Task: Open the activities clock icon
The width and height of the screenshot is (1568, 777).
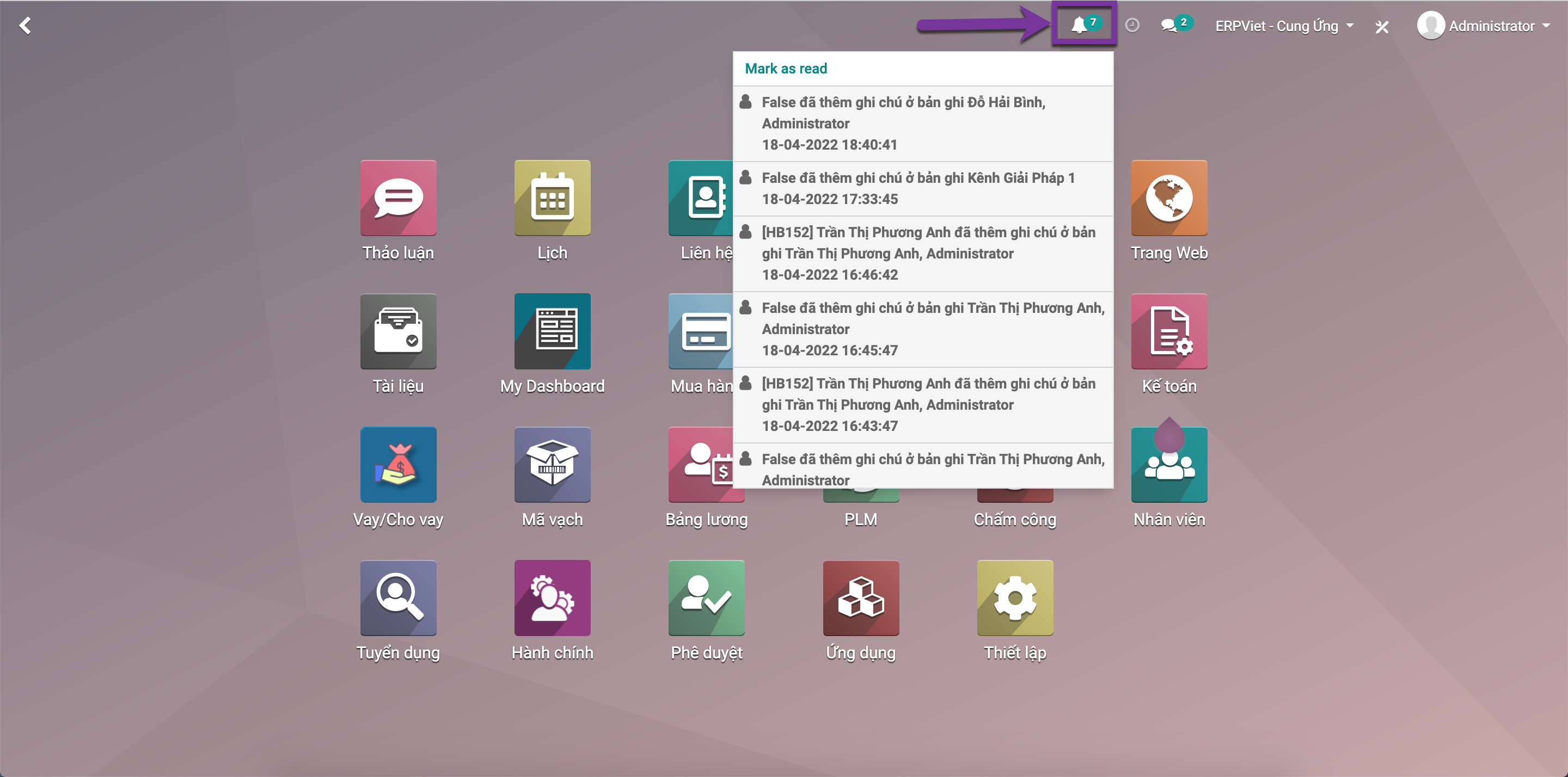Action: (1131, 25)
